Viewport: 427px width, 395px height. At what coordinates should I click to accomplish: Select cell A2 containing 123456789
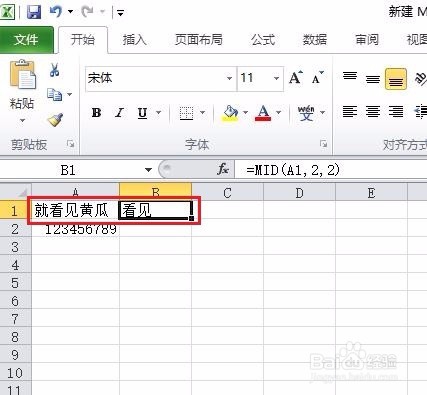(x=75, y=229)
